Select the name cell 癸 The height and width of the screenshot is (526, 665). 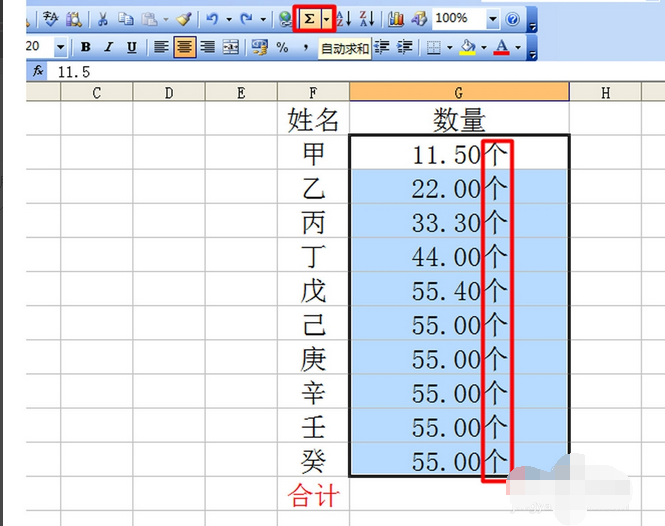[x=313, y=460]
